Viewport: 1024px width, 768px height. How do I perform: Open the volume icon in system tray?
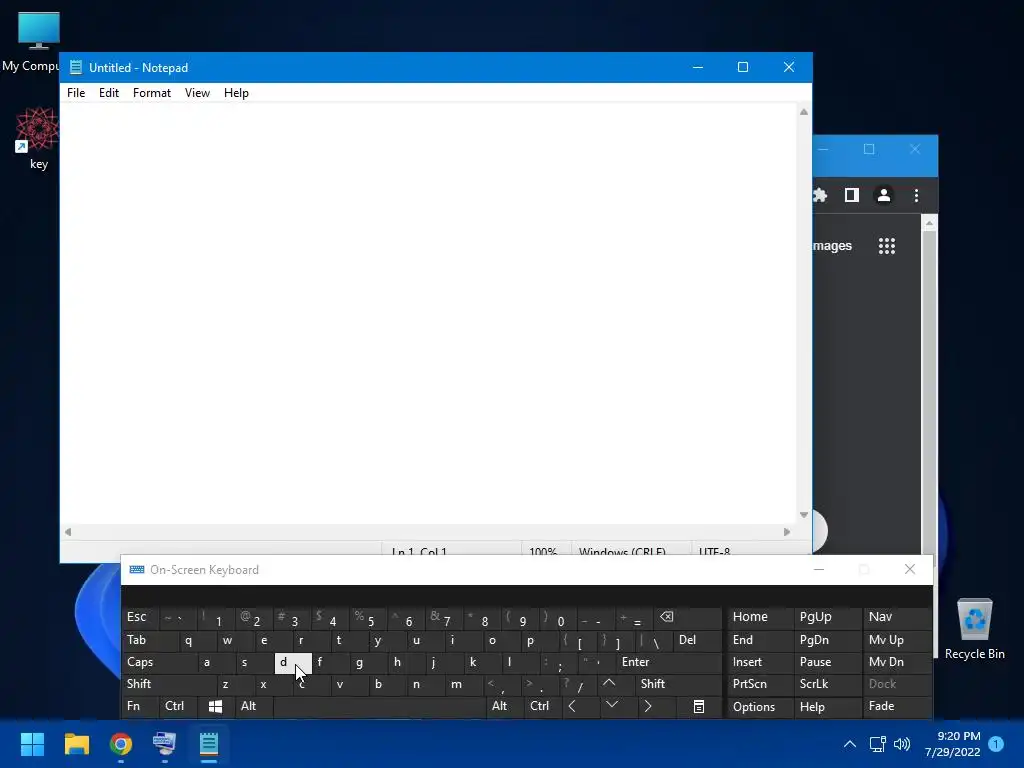pos(902,744)
